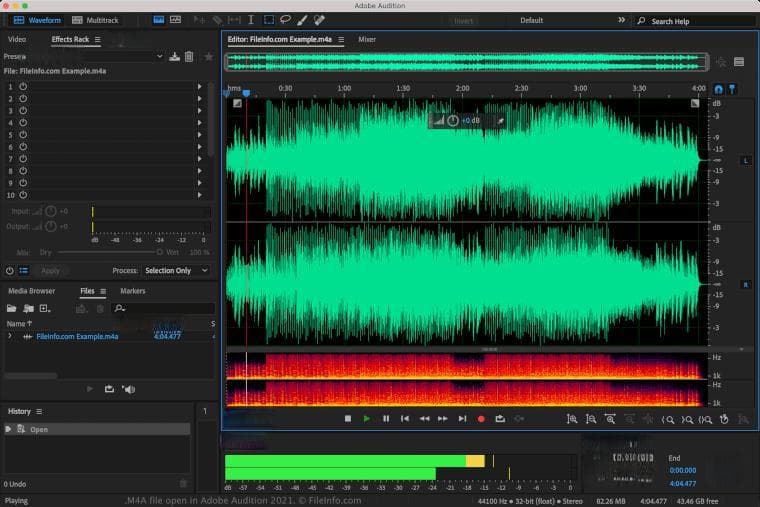
Task: Click the Apply button
Action: (50, 271)
